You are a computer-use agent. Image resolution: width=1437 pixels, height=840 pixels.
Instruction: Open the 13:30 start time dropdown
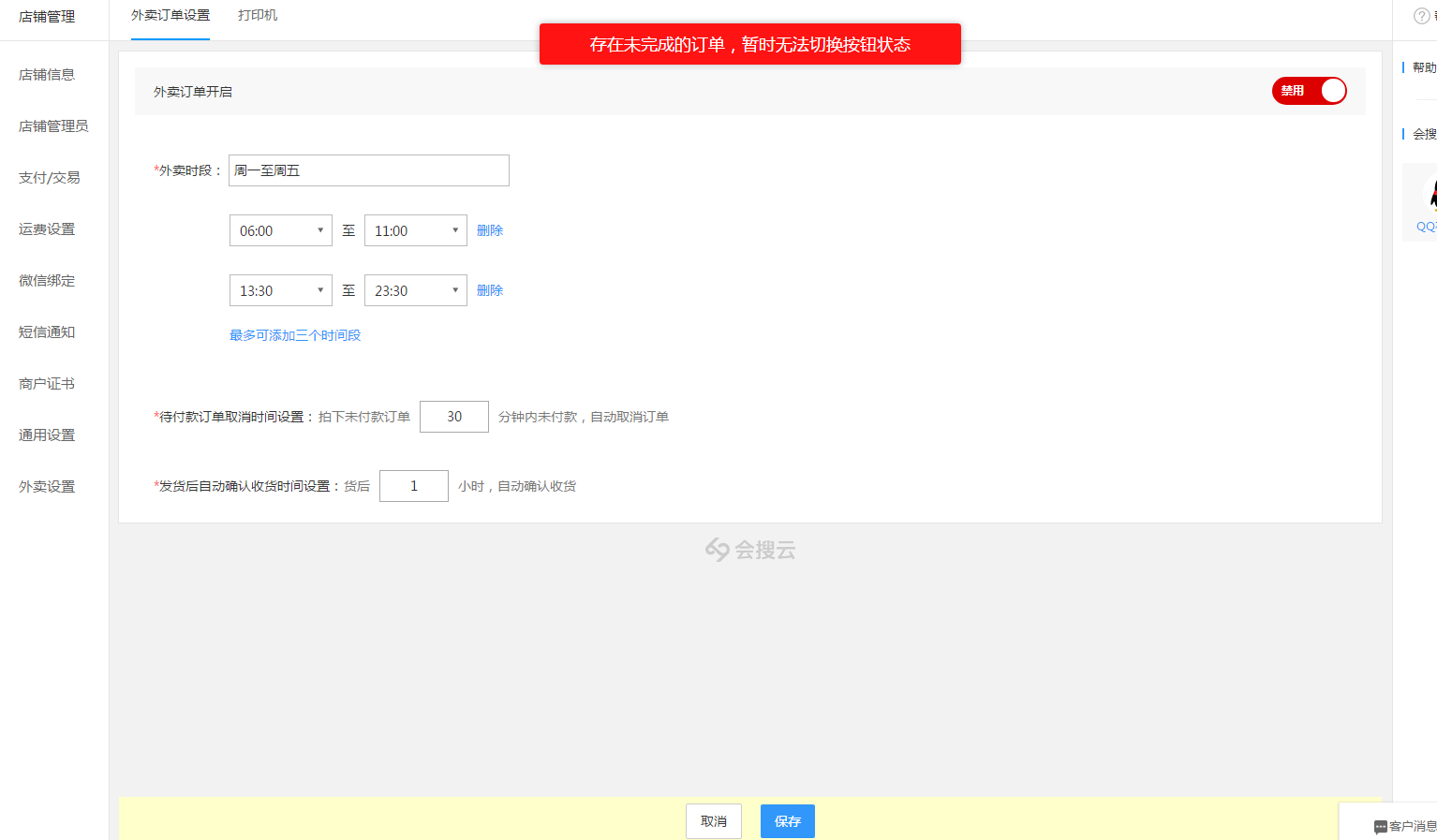pyautogui.click(x=280, y=290)
